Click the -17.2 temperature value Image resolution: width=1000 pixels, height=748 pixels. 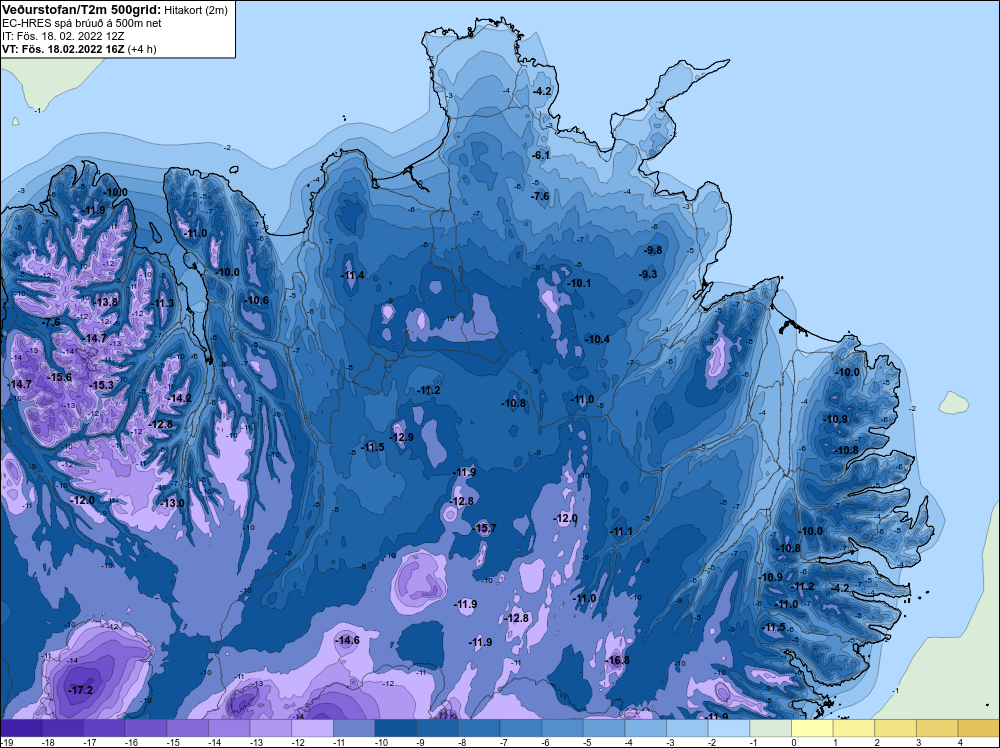(x=80, y=690)
